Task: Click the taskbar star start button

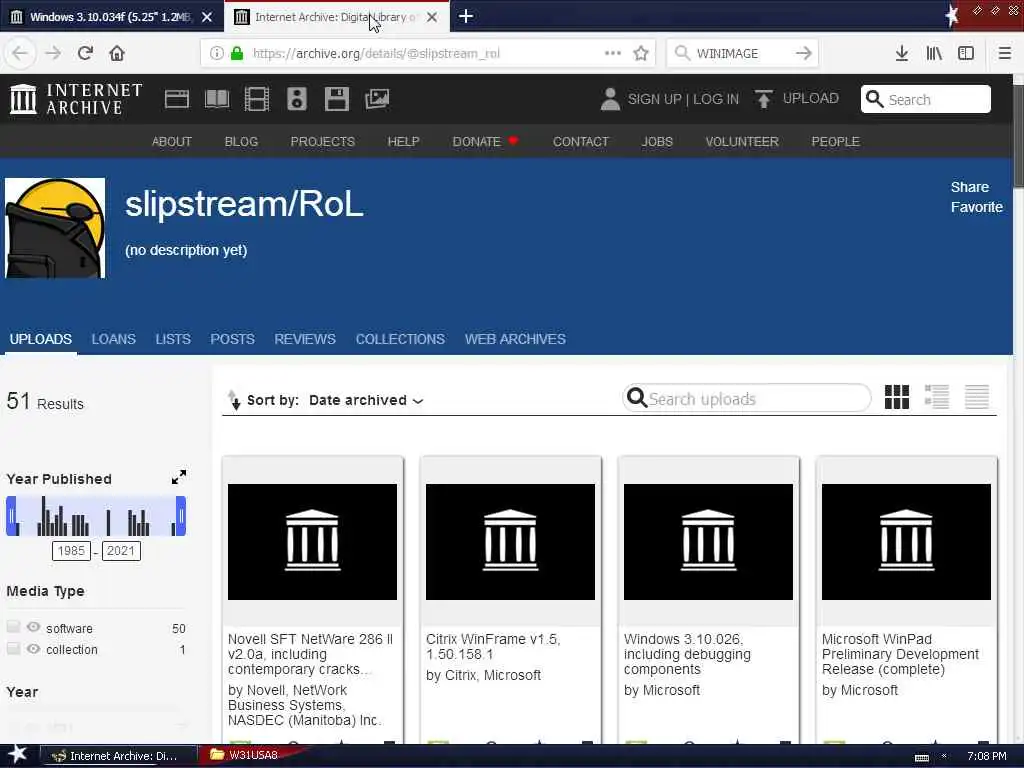Action: pyautogui.click(x=18, y=755)
